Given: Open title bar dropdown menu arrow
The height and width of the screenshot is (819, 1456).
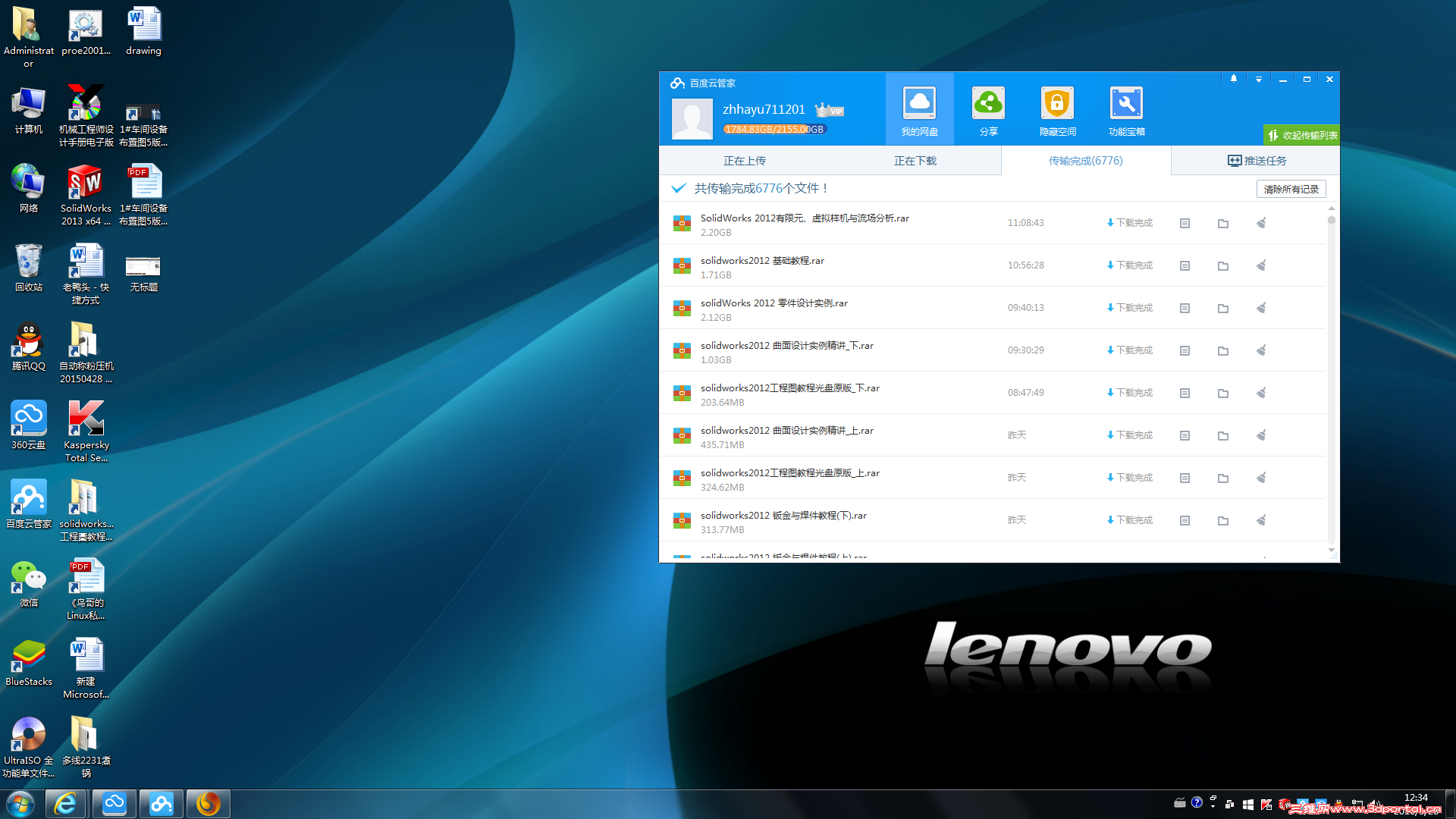Looking at the screenshot, I should tap(1258, 79).
